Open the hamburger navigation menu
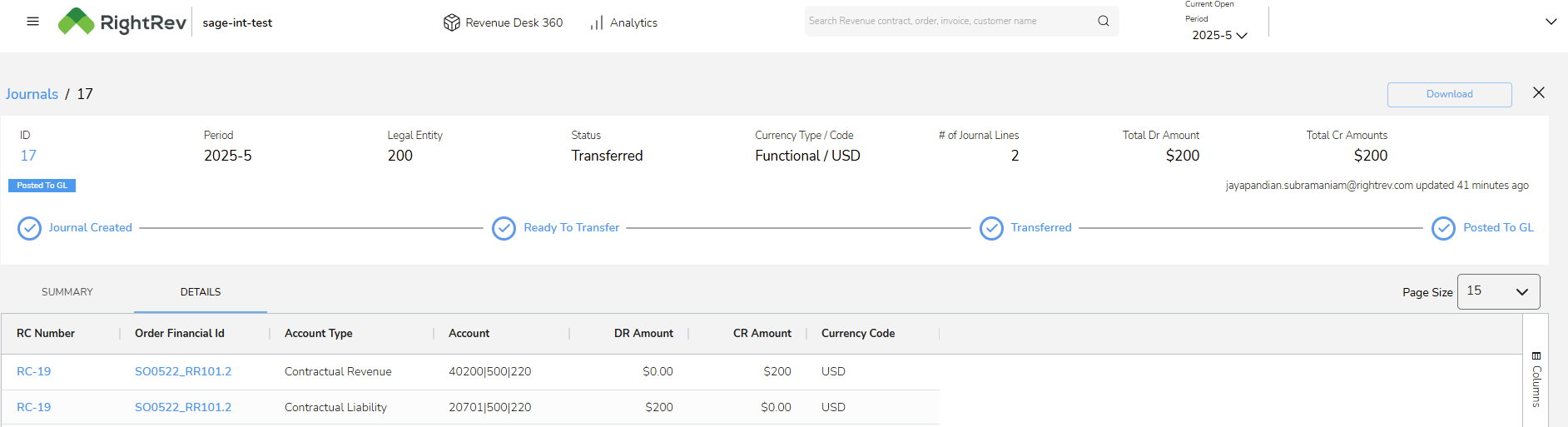This screenshot has width=1568, height=427. coord(32,22)
